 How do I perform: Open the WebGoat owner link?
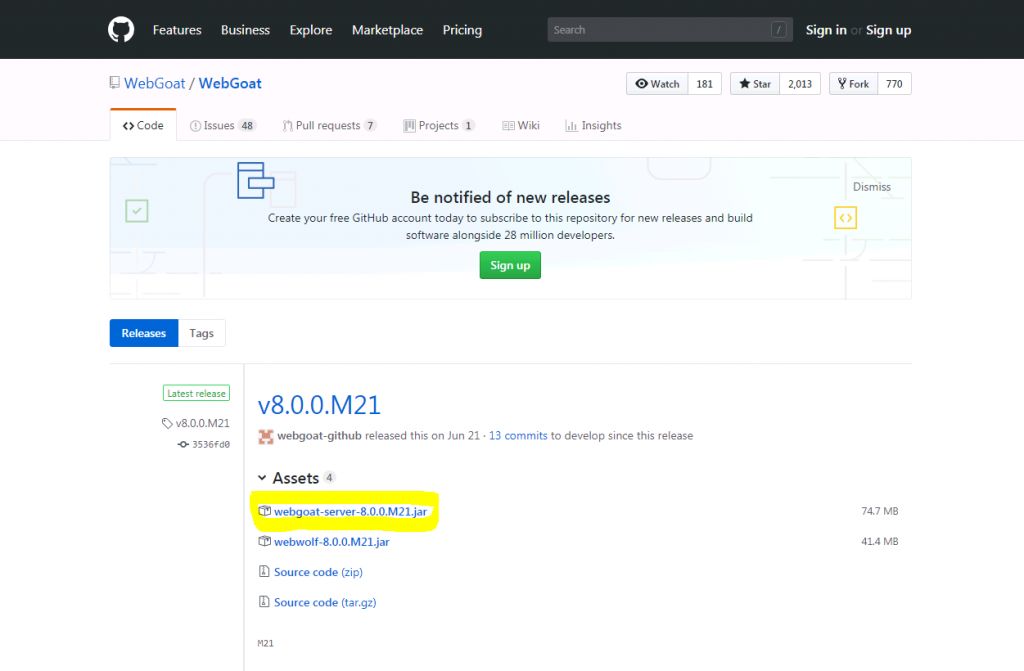click(x=155, y=84)
